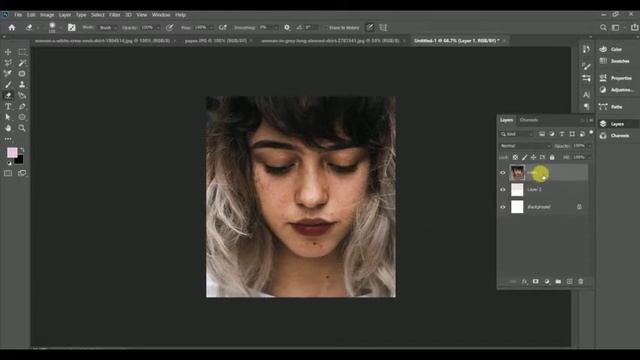Click the create new layer icon
640x360 pixels.
569,281
